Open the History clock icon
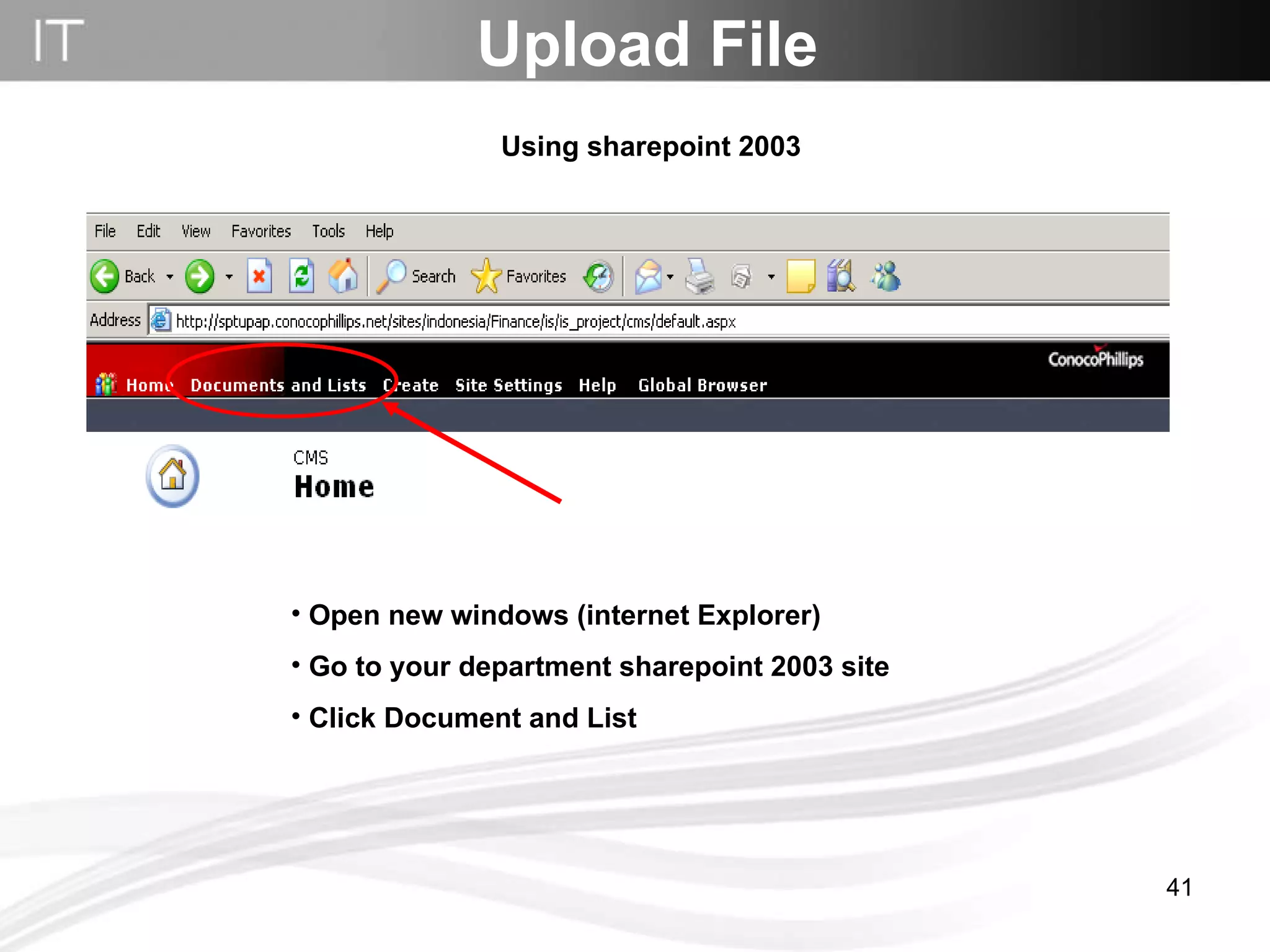1270x952 pixels. click(x=598, y=276)
